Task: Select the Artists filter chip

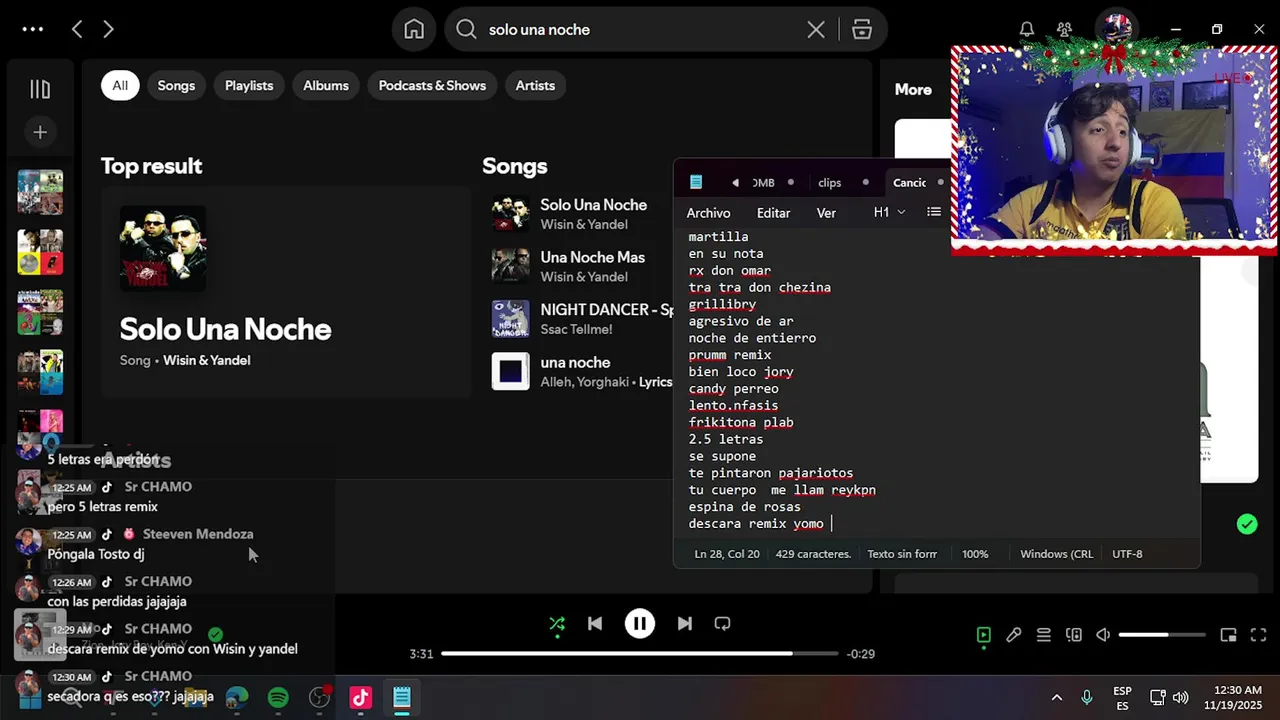Action: [x=535, y=86]
